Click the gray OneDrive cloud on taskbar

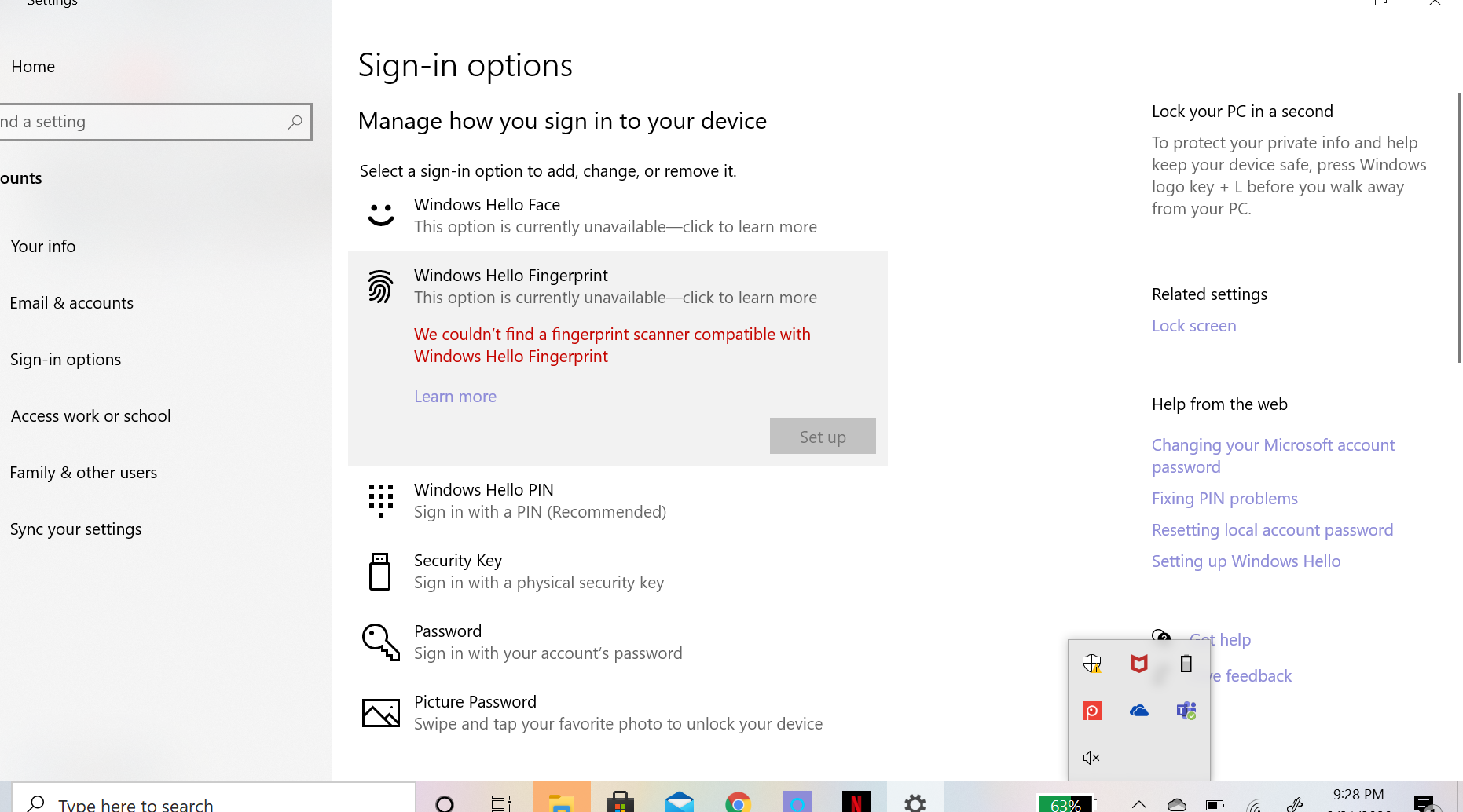point(1177,804)
